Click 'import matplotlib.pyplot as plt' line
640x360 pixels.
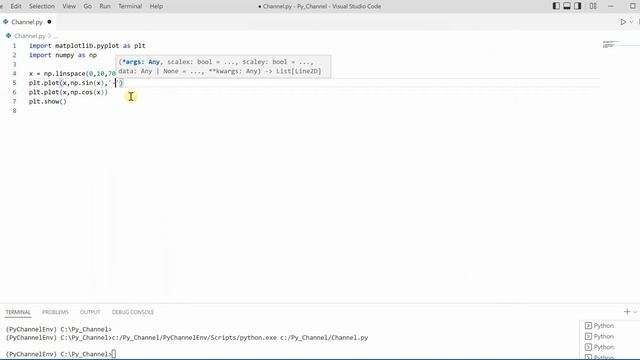tap(87, 46)
